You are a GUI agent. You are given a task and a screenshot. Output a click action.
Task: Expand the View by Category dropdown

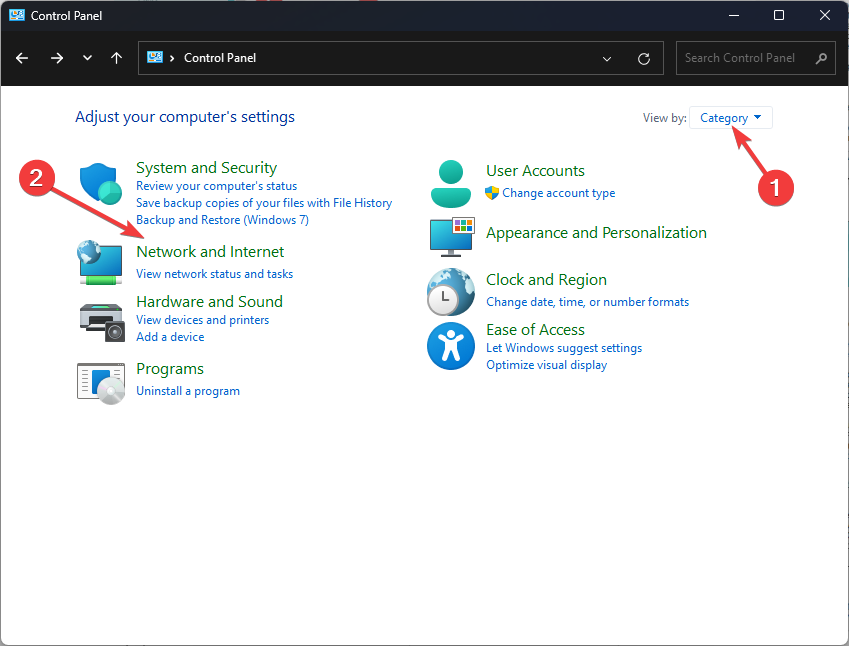[730, 118]
